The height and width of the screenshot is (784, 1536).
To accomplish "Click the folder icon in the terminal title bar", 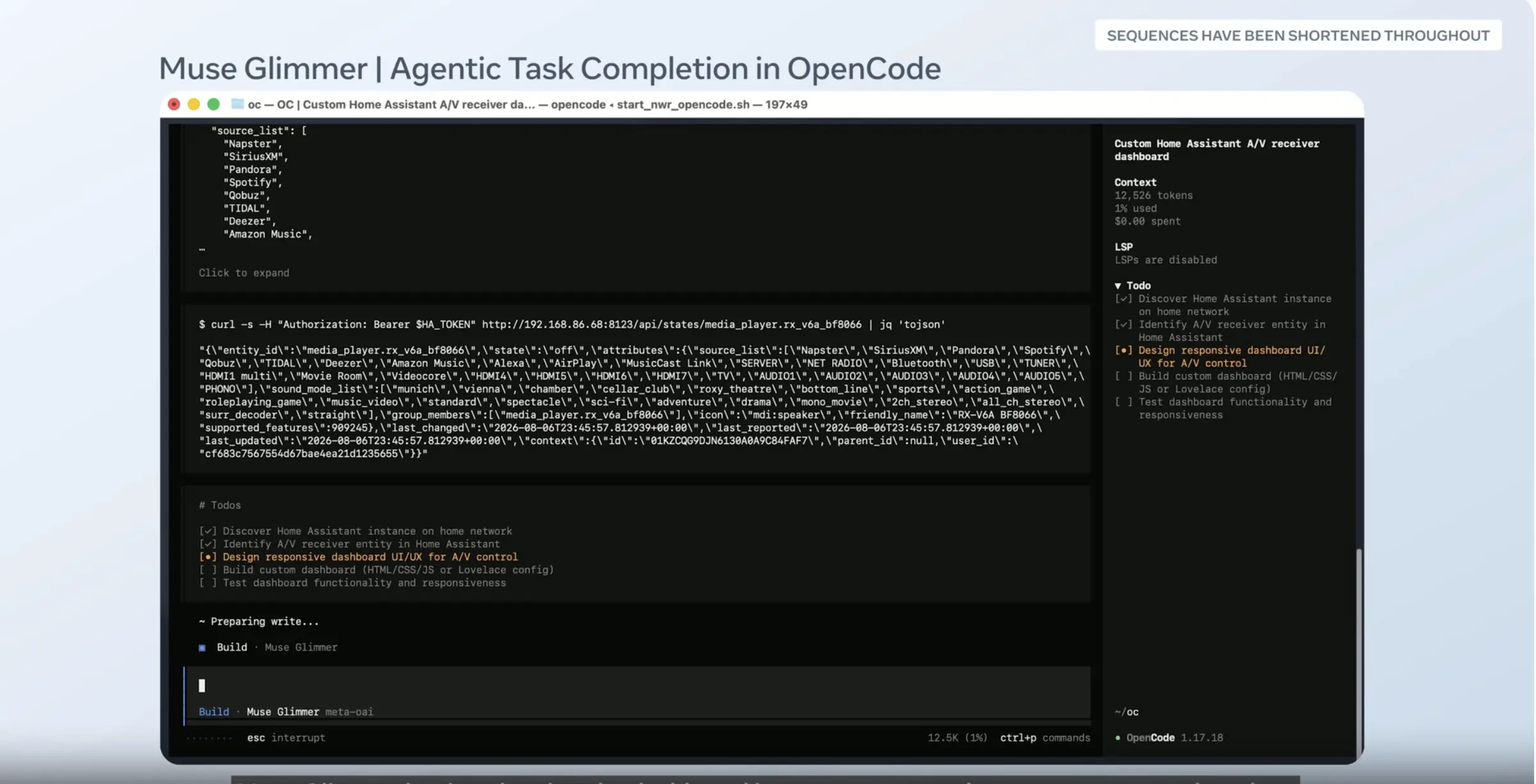I will point(237,104).
